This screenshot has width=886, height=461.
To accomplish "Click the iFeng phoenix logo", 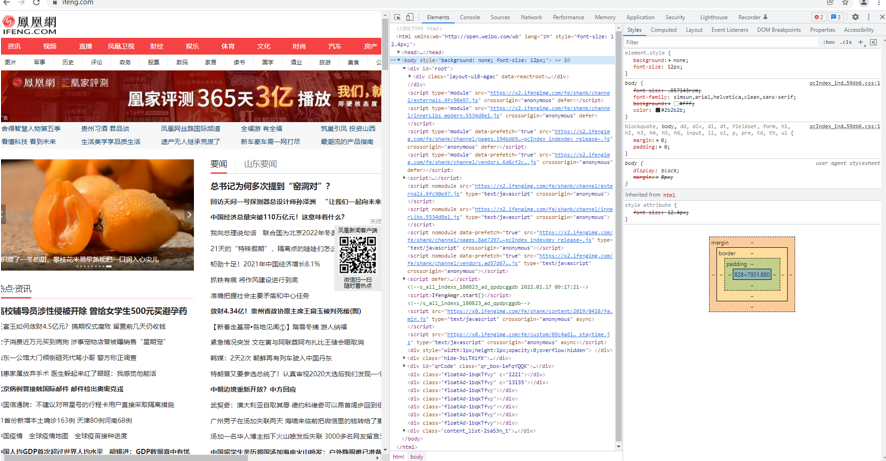I will click(x=29, y=25).
